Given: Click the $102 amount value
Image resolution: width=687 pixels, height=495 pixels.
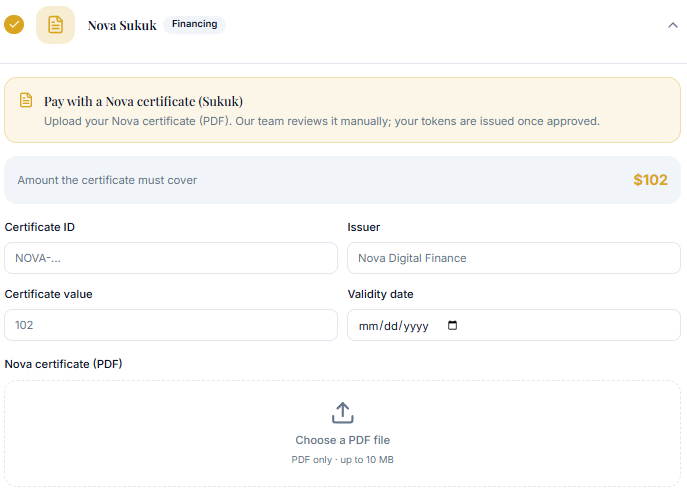Looking at the screenshot, I should point(650,180).
